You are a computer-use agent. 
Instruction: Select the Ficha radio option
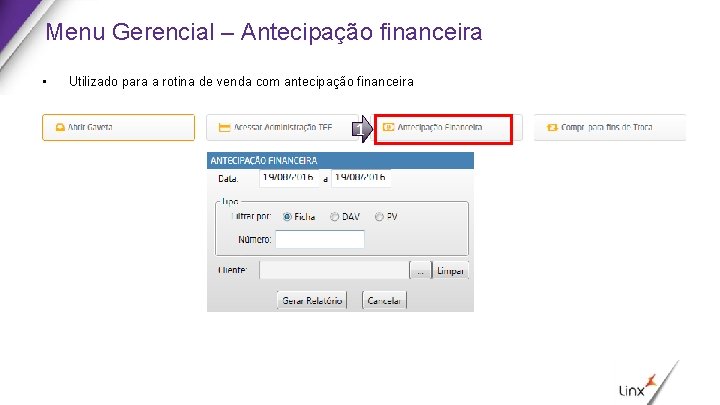[287, 217]
